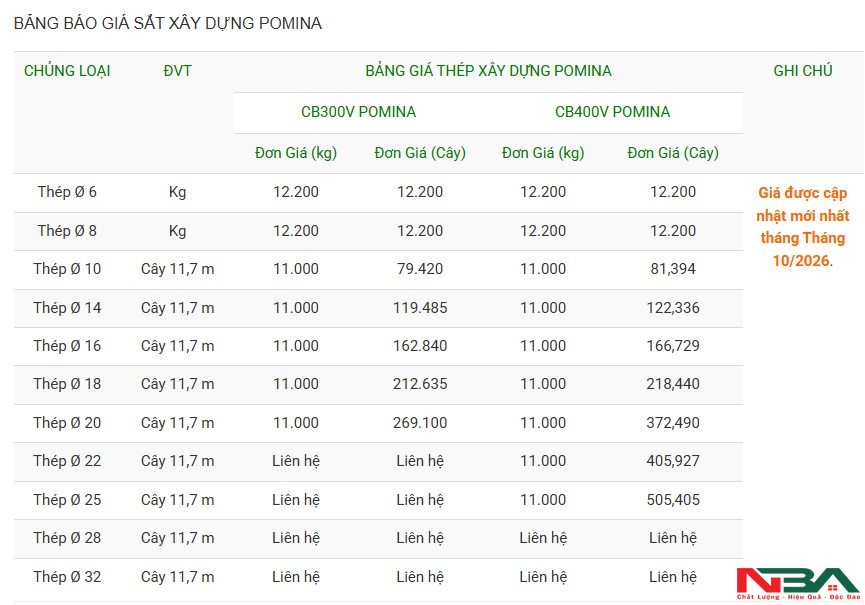Click the 'Thép Ø 28' row label
This screenshot has width=865, height=605.
tap(67, 538)
